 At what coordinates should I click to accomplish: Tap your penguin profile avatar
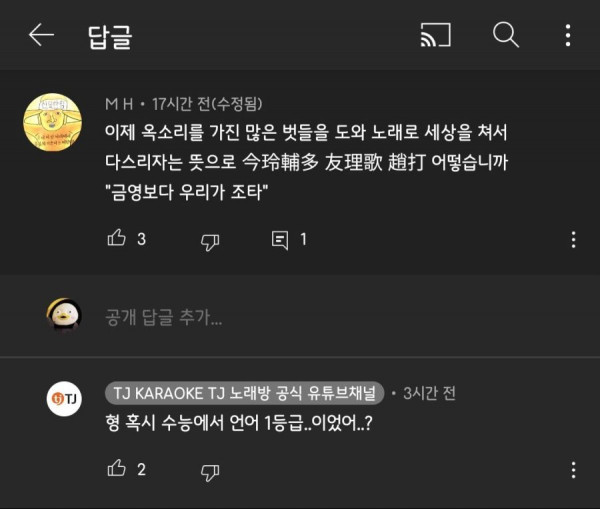click(x=65, y=315)
